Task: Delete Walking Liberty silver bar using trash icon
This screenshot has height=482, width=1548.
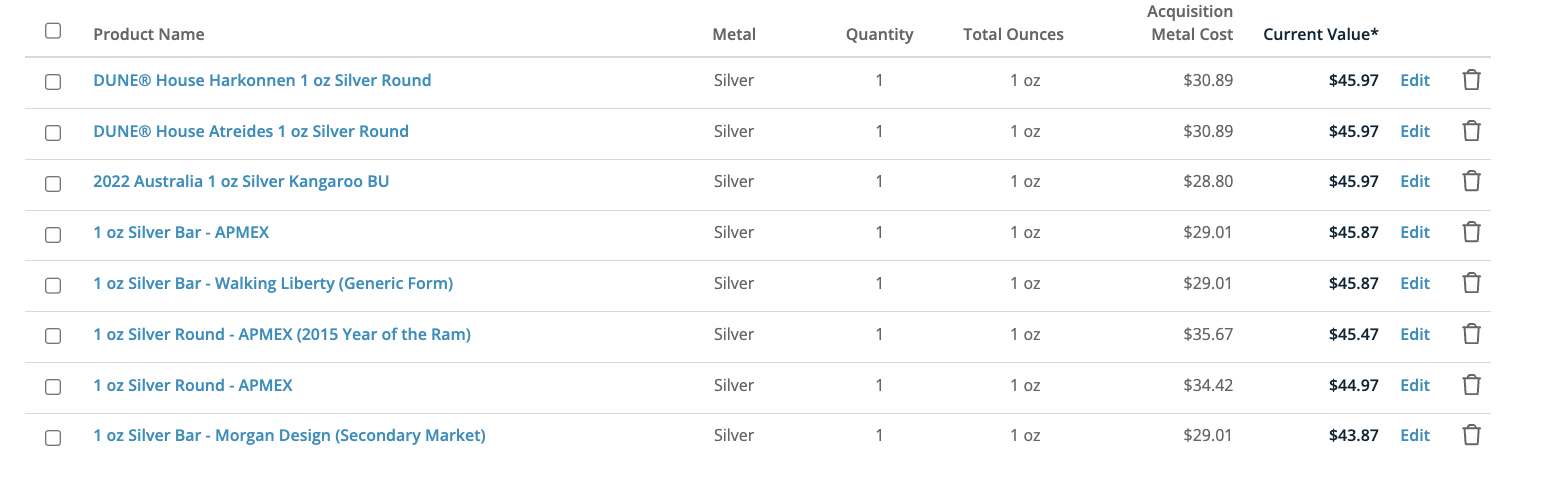Action: tap(1471, 283)
